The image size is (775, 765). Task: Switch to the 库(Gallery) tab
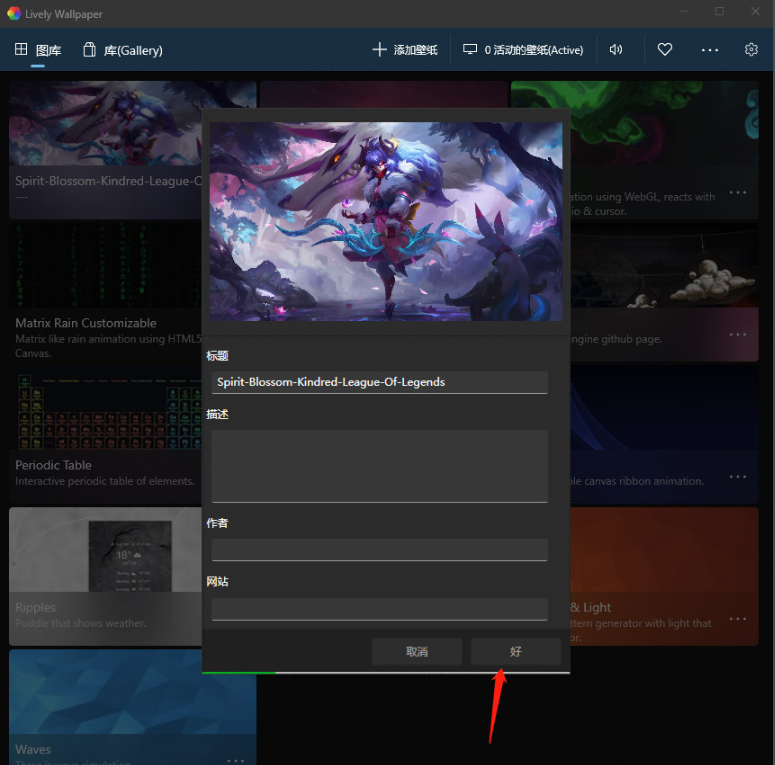pyautogui.click(x=132, y=50)
